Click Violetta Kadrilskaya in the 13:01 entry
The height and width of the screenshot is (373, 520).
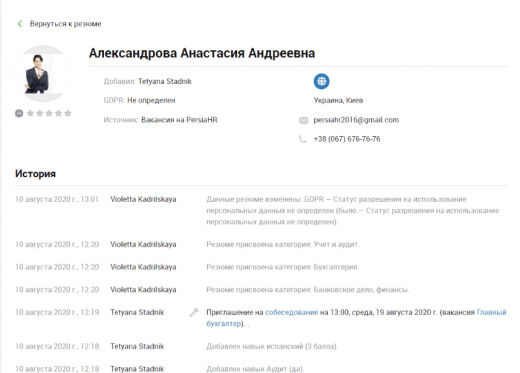click(143, 199)
